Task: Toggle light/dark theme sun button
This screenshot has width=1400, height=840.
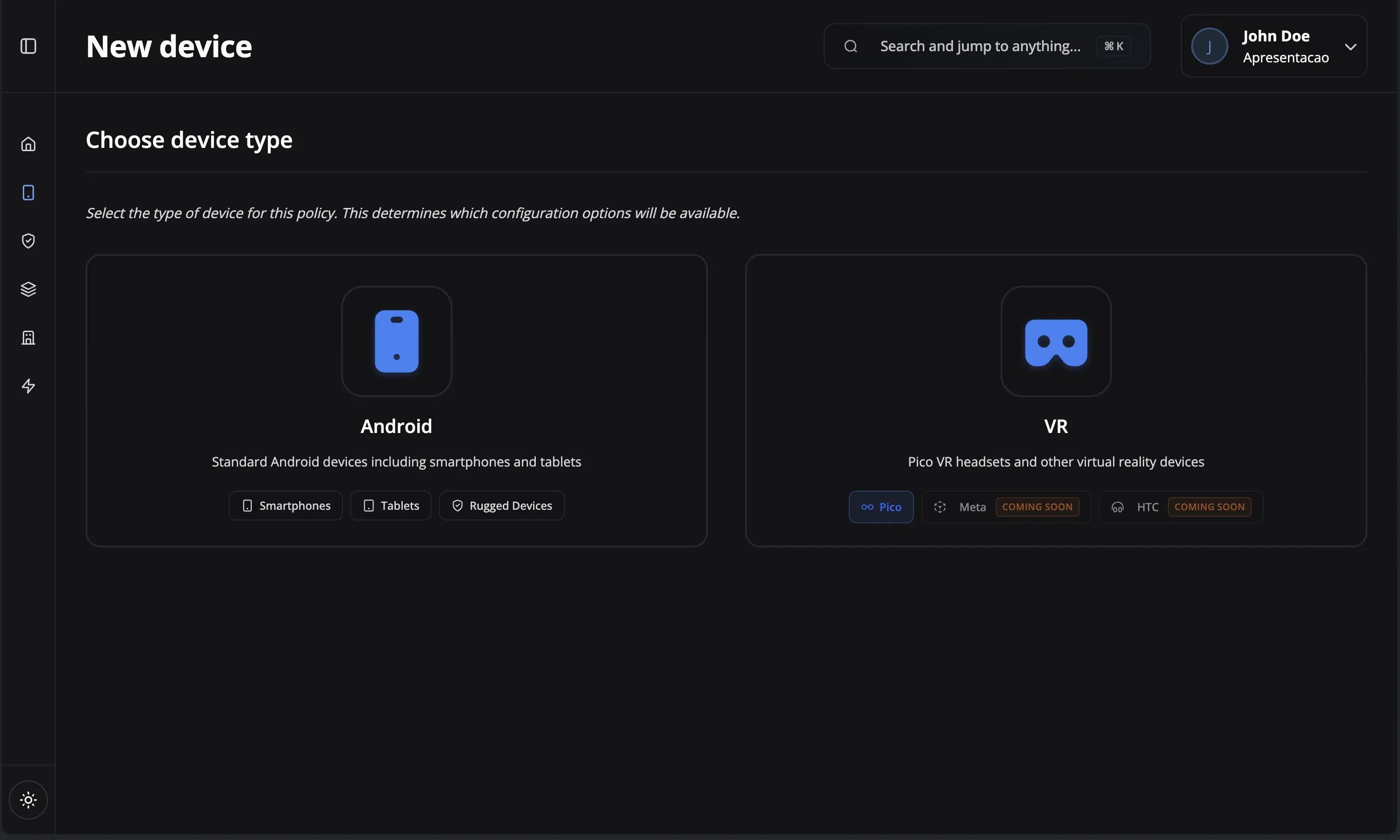Action: [28, 800]
